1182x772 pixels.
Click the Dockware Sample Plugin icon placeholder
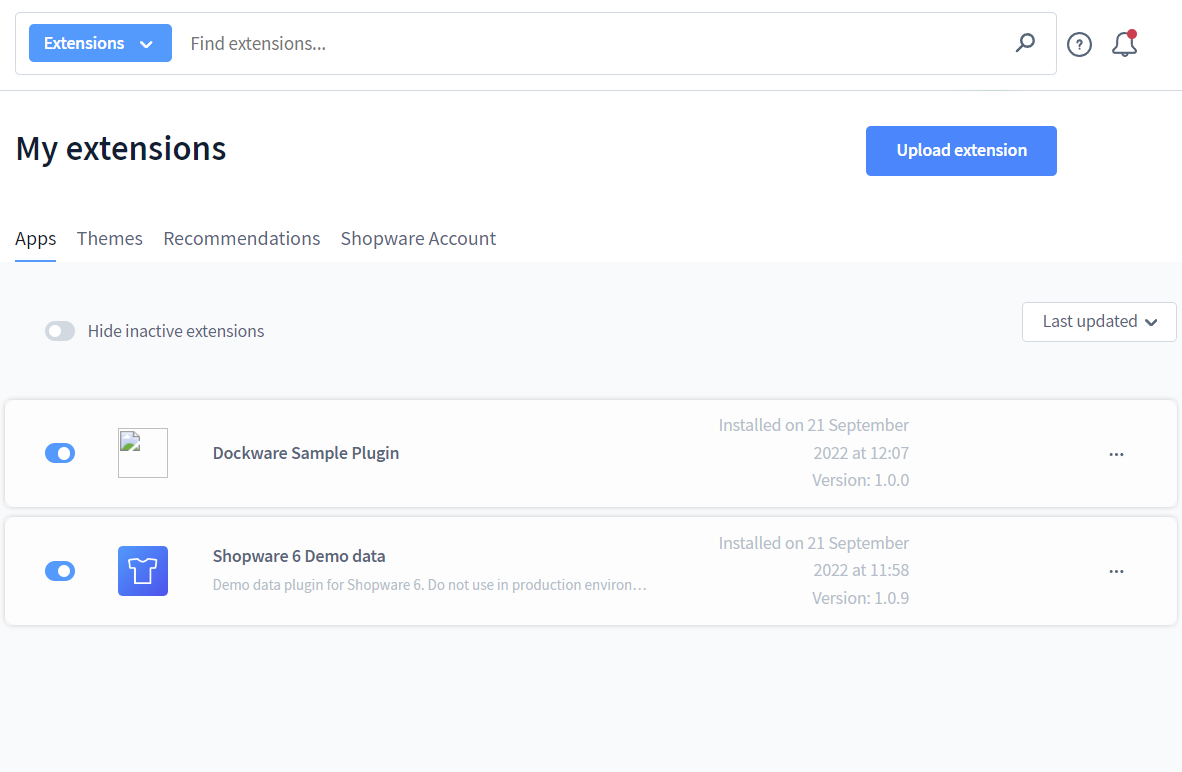tap(142, 453)
